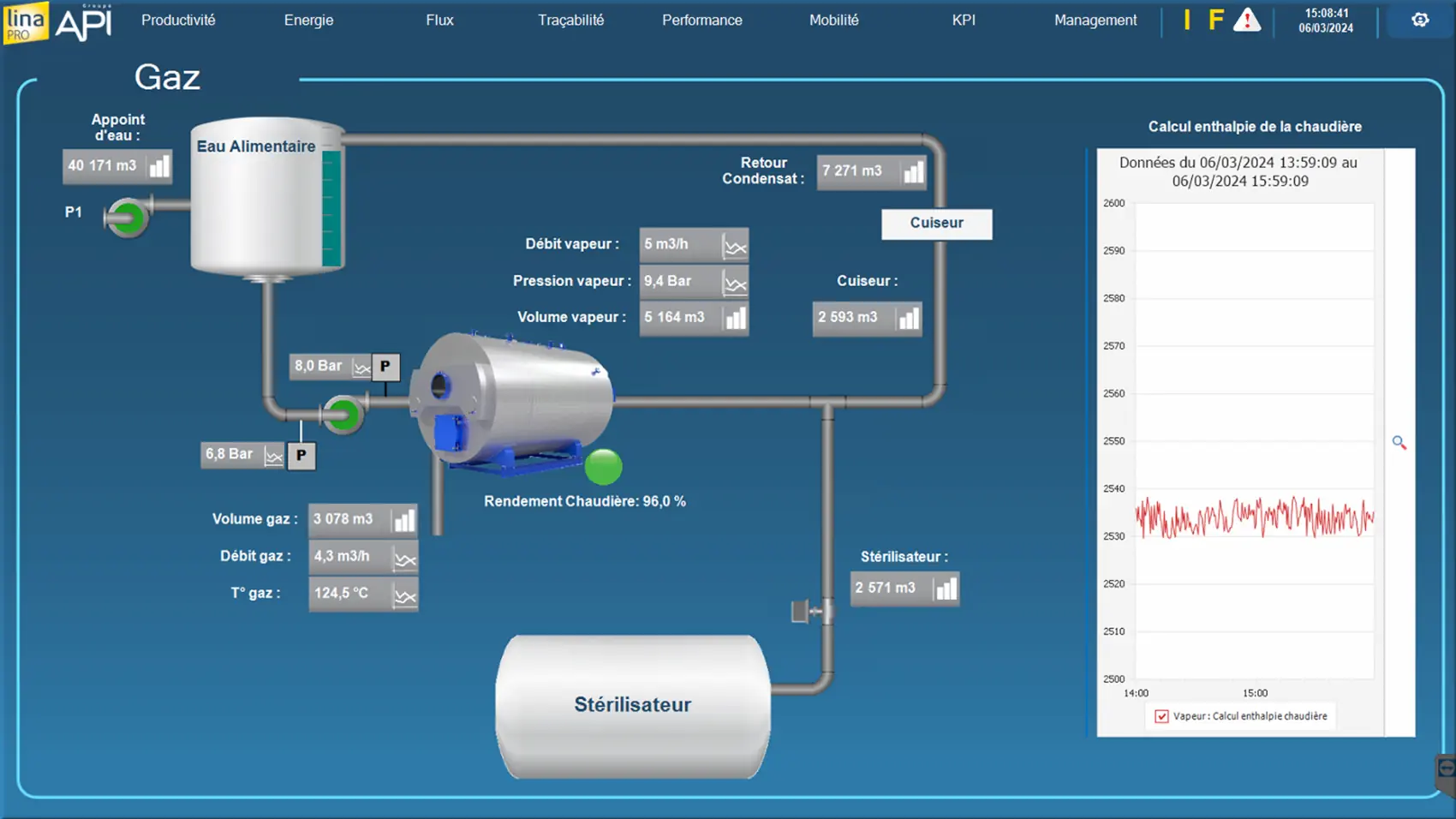The width and height of the screenshot is (1456, 819).
Task: Open the Energie menu
Action: pos(308,21)
